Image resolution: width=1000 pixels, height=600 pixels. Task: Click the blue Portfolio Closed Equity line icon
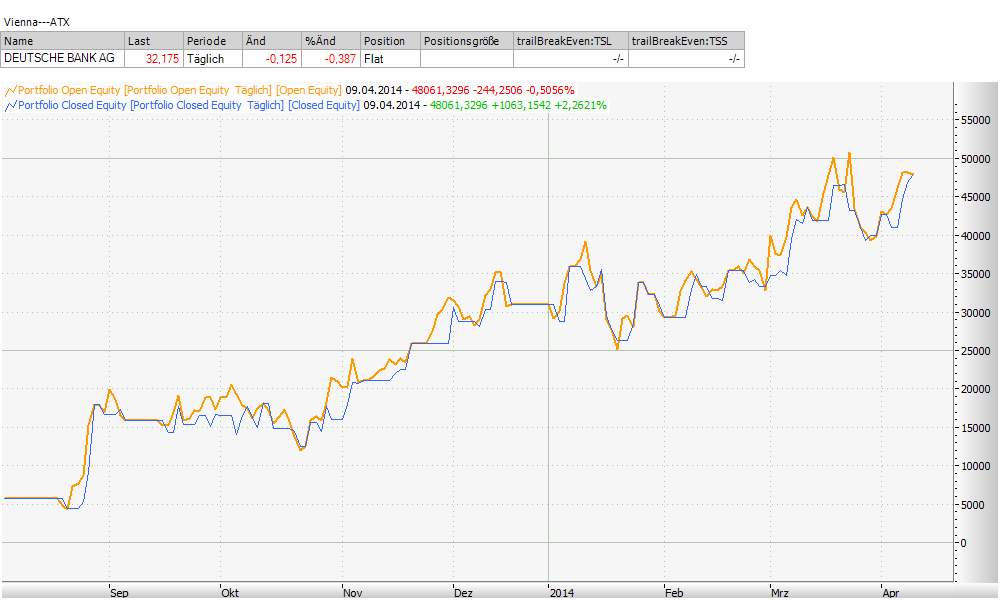[x=11, y=105]
